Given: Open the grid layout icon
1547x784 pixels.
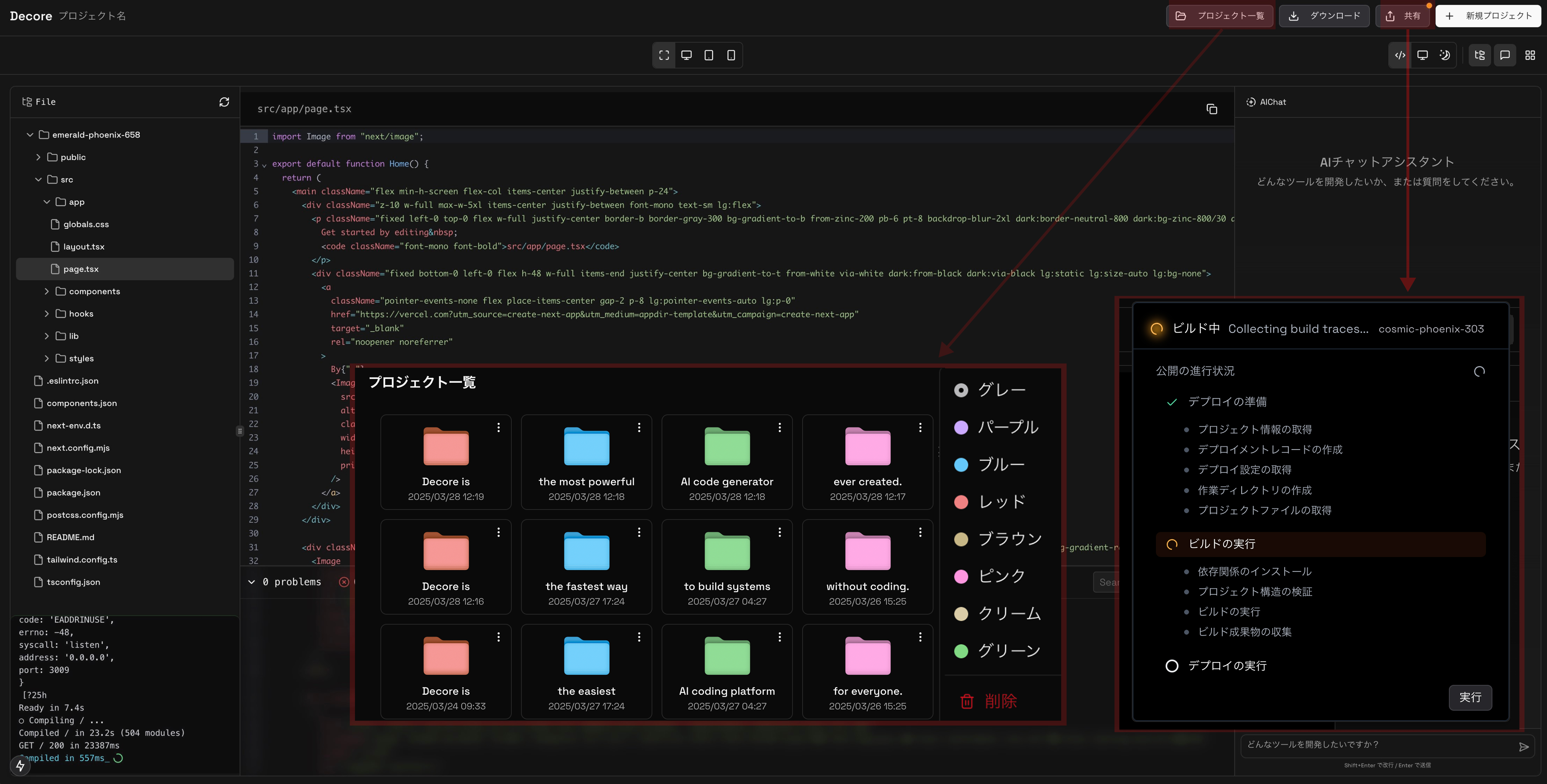Looking at the screenshot, I should (x=1530, y=55).
